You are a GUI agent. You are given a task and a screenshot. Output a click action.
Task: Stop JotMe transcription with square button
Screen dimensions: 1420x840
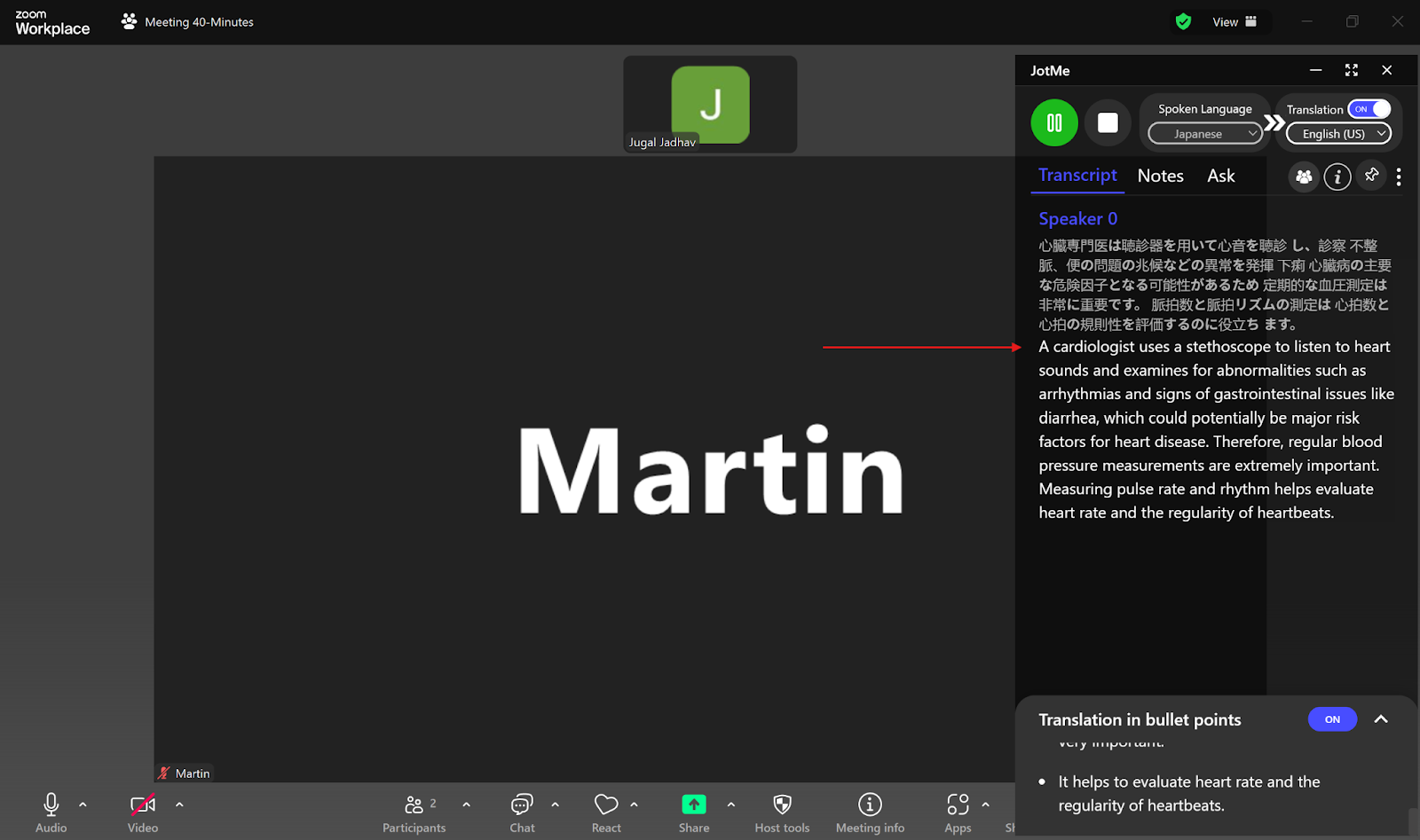[x=1108, y=122]
